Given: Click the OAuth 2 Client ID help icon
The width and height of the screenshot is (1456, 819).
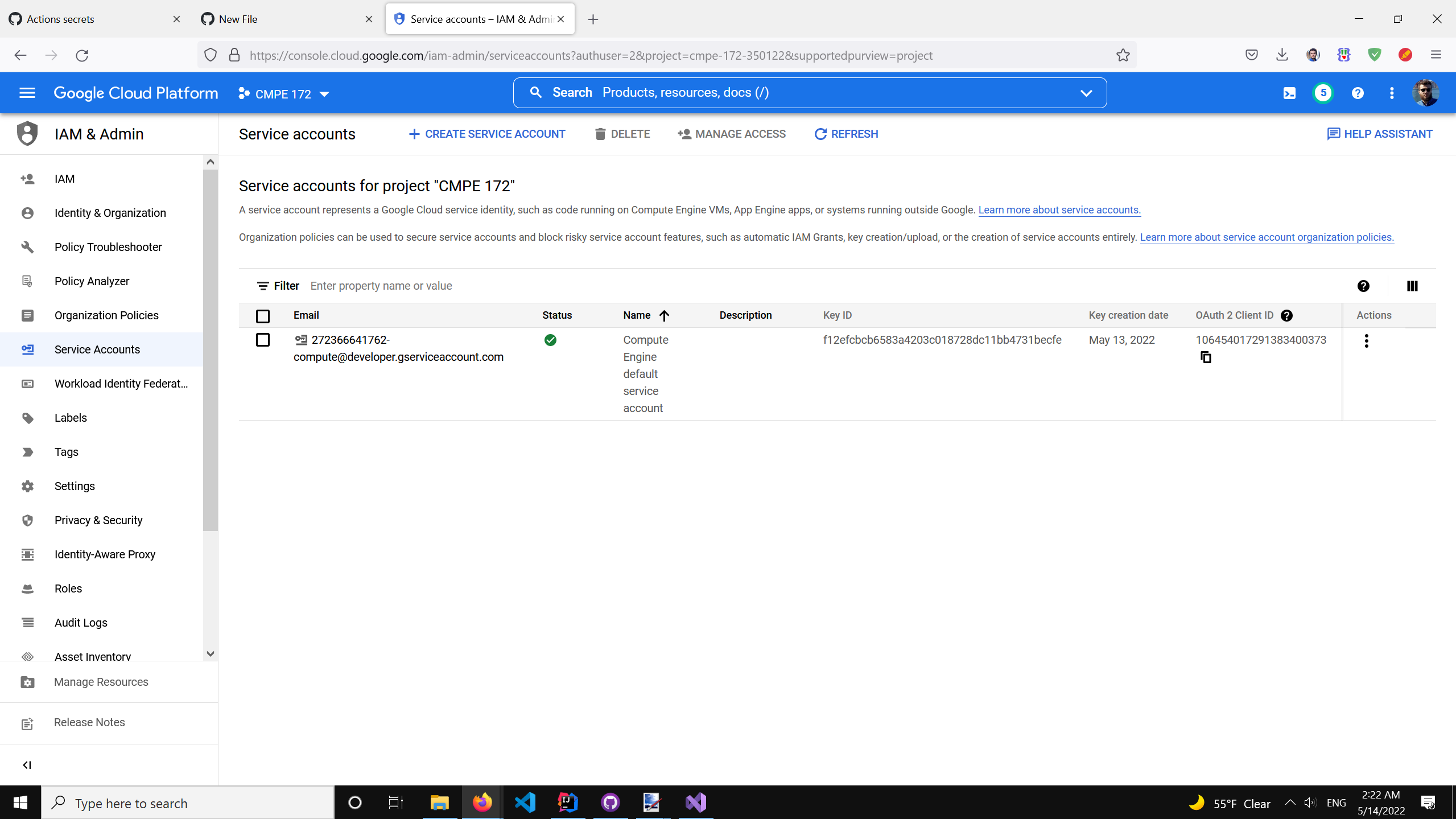Looking at the screenshot, I should click(x=1287, y=315).
